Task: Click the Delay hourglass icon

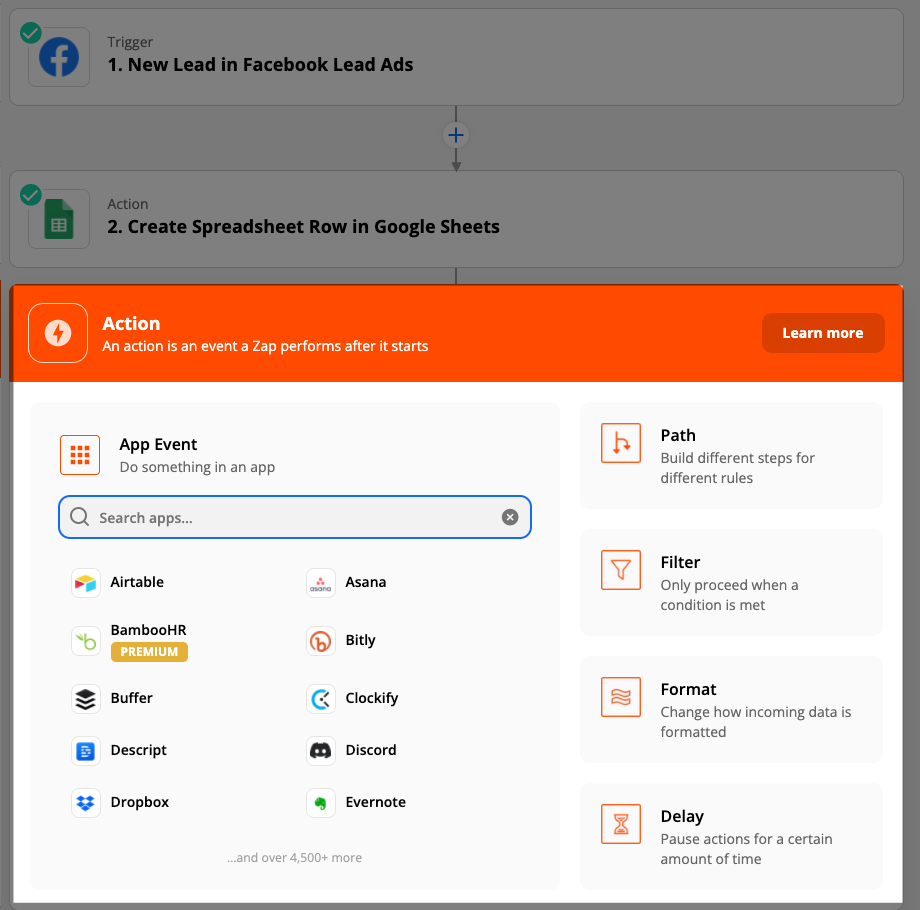Action: [x=621, y=824]
